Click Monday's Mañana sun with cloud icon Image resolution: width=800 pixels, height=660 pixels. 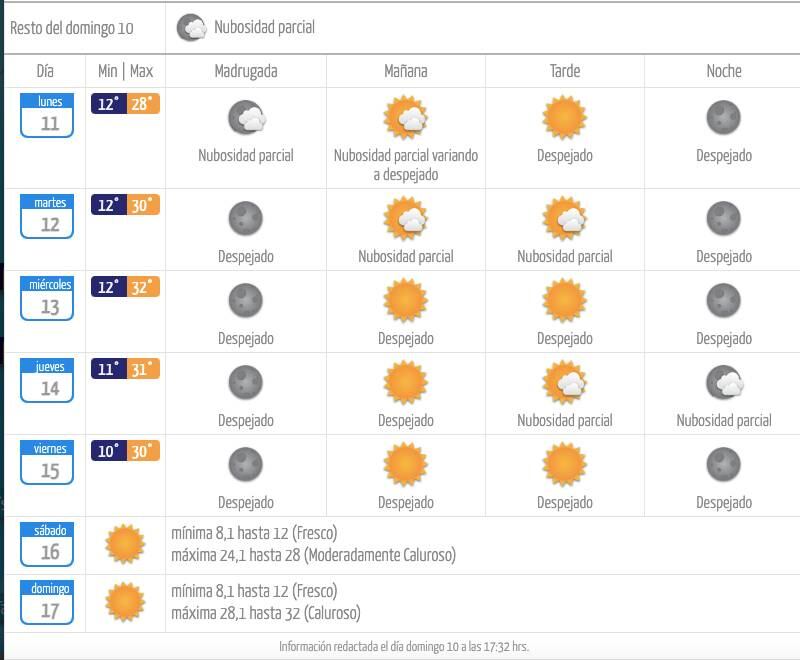click(x=405, y=118)
